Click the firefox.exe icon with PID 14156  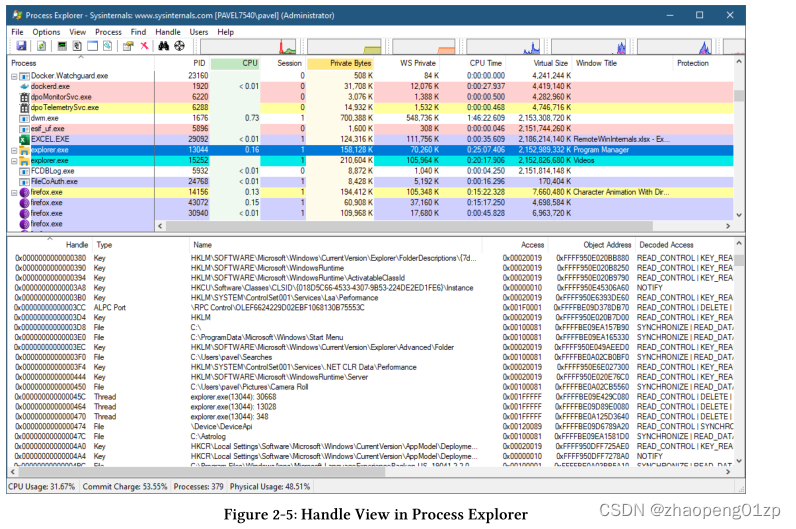[24, 192]
